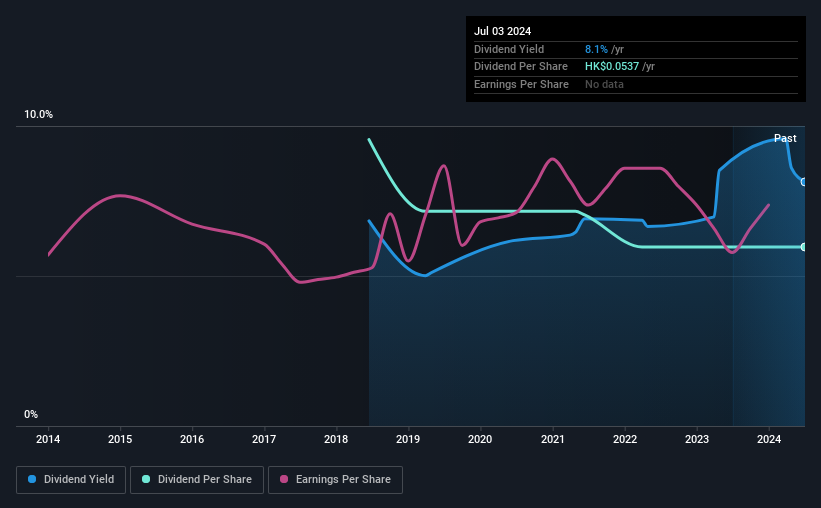821x508 pixels.
Task: Click the 2014 x-axis label
Action: pos(48,439)
